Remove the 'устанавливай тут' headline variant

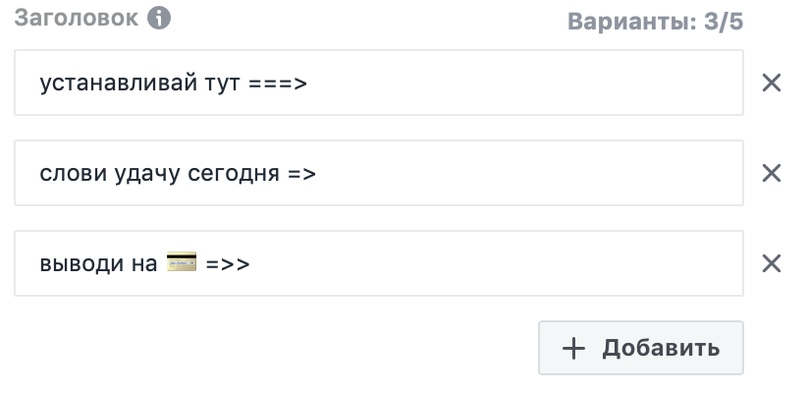click(x=771, y=82)
